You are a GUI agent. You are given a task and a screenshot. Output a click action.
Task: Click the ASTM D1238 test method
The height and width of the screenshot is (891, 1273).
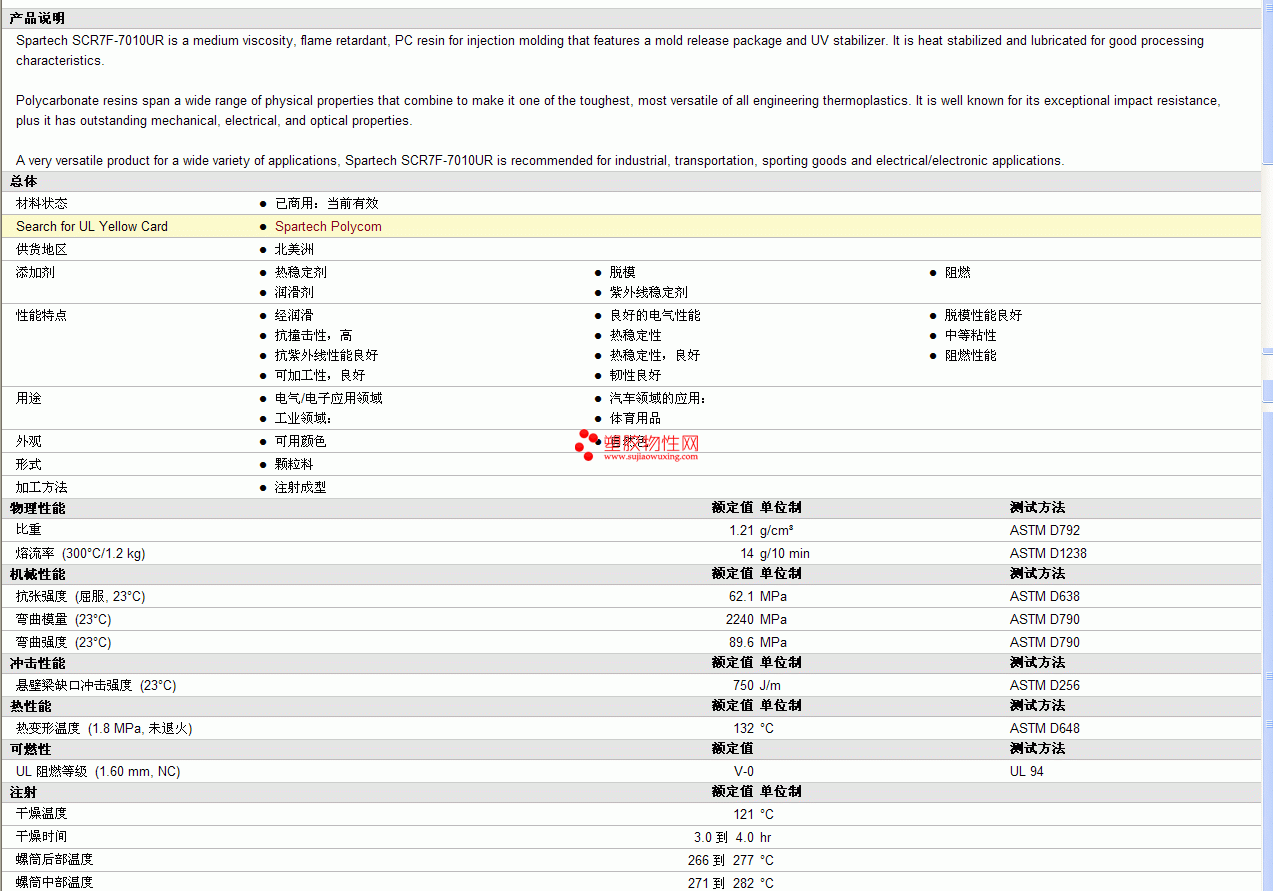(1048, 553)
